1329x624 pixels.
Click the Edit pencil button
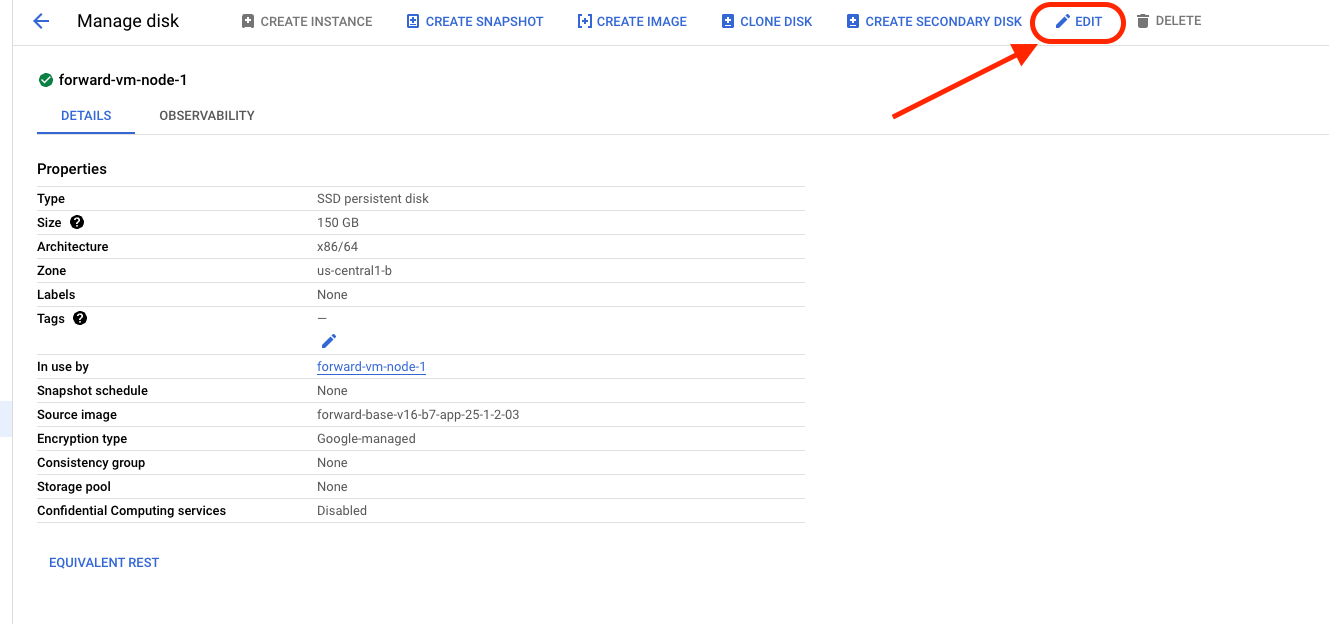[x=1078, y=21]
